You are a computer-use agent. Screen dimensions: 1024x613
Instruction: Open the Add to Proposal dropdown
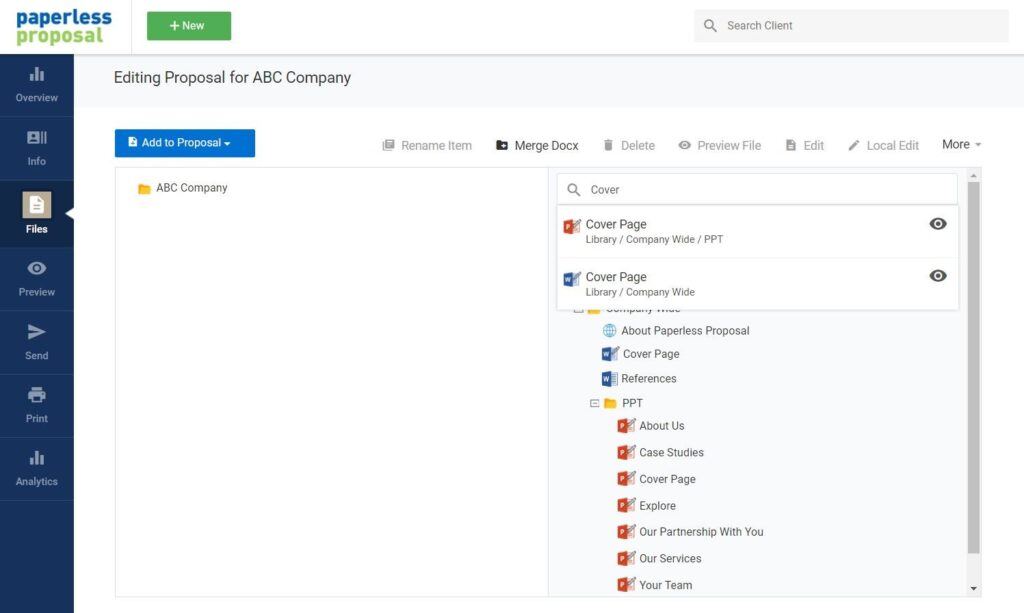click(185, 143)
